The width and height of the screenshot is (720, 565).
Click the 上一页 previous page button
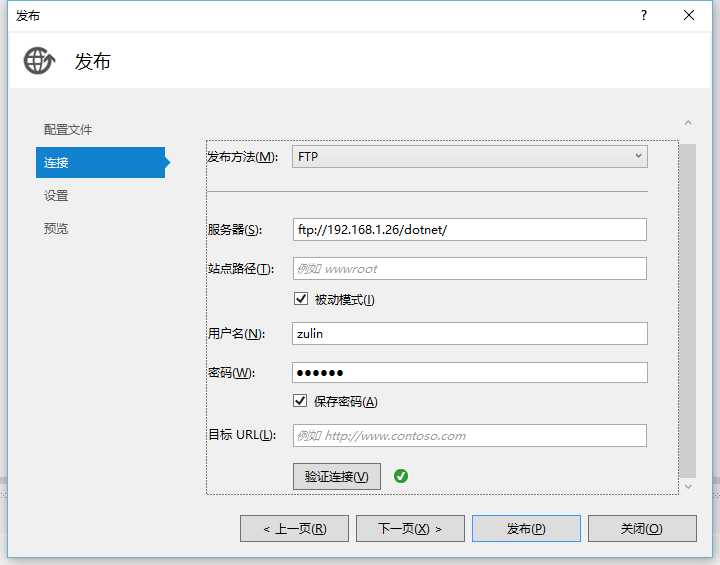[294, 529]
